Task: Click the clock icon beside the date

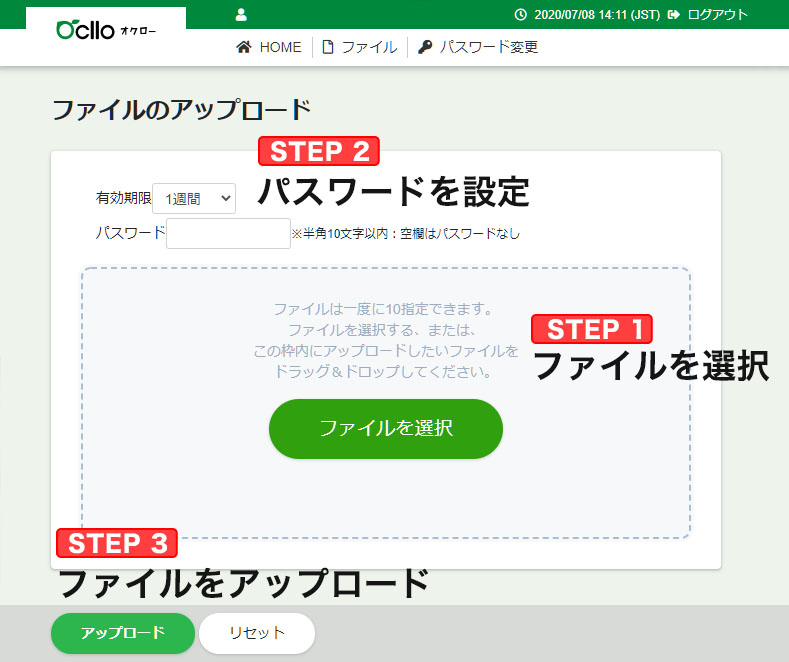Action: [x=520, y=15]
